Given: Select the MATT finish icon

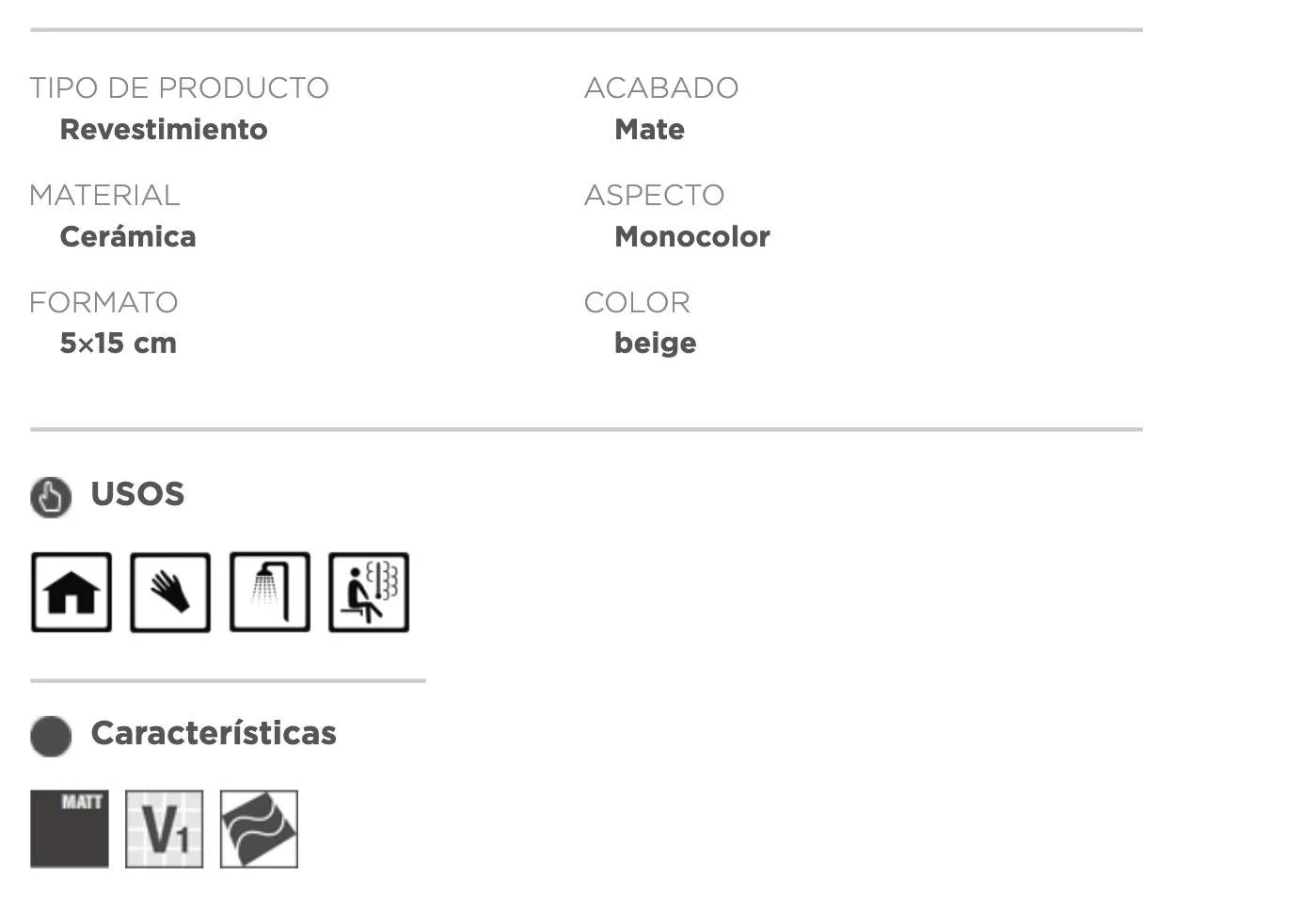Looking at the screenshot, I should pos(70,829).
